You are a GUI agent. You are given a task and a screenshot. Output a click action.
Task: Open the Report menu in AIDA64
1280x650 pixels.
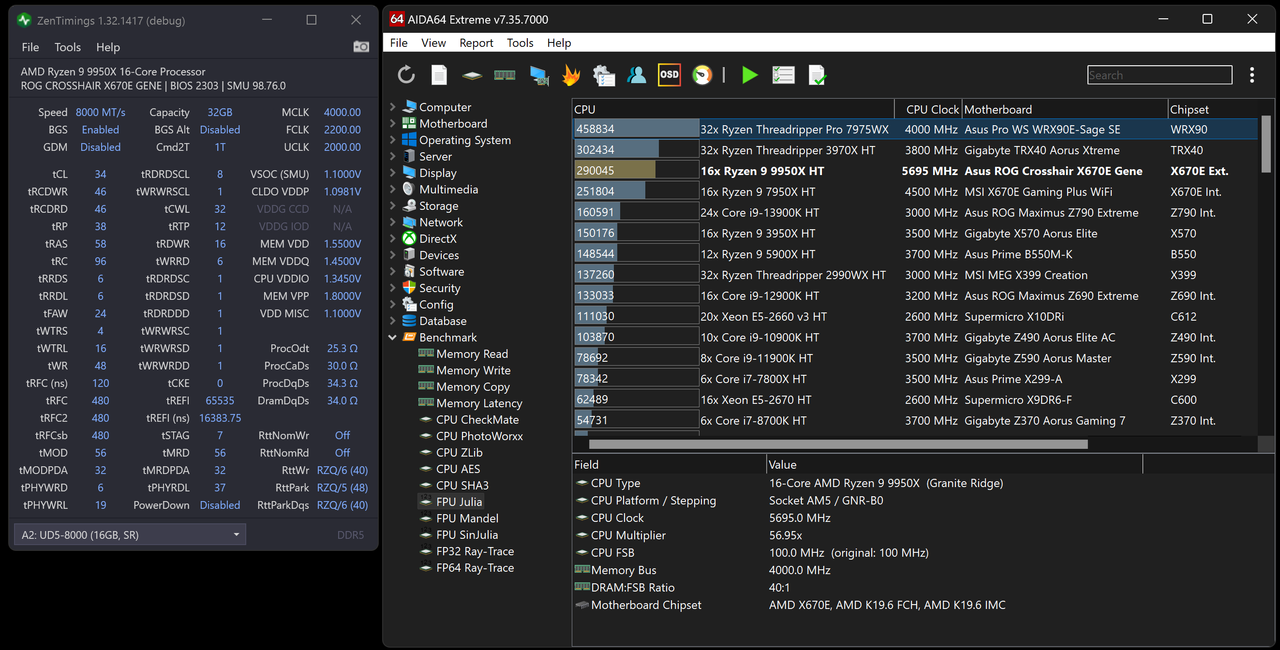pos(477,43)
